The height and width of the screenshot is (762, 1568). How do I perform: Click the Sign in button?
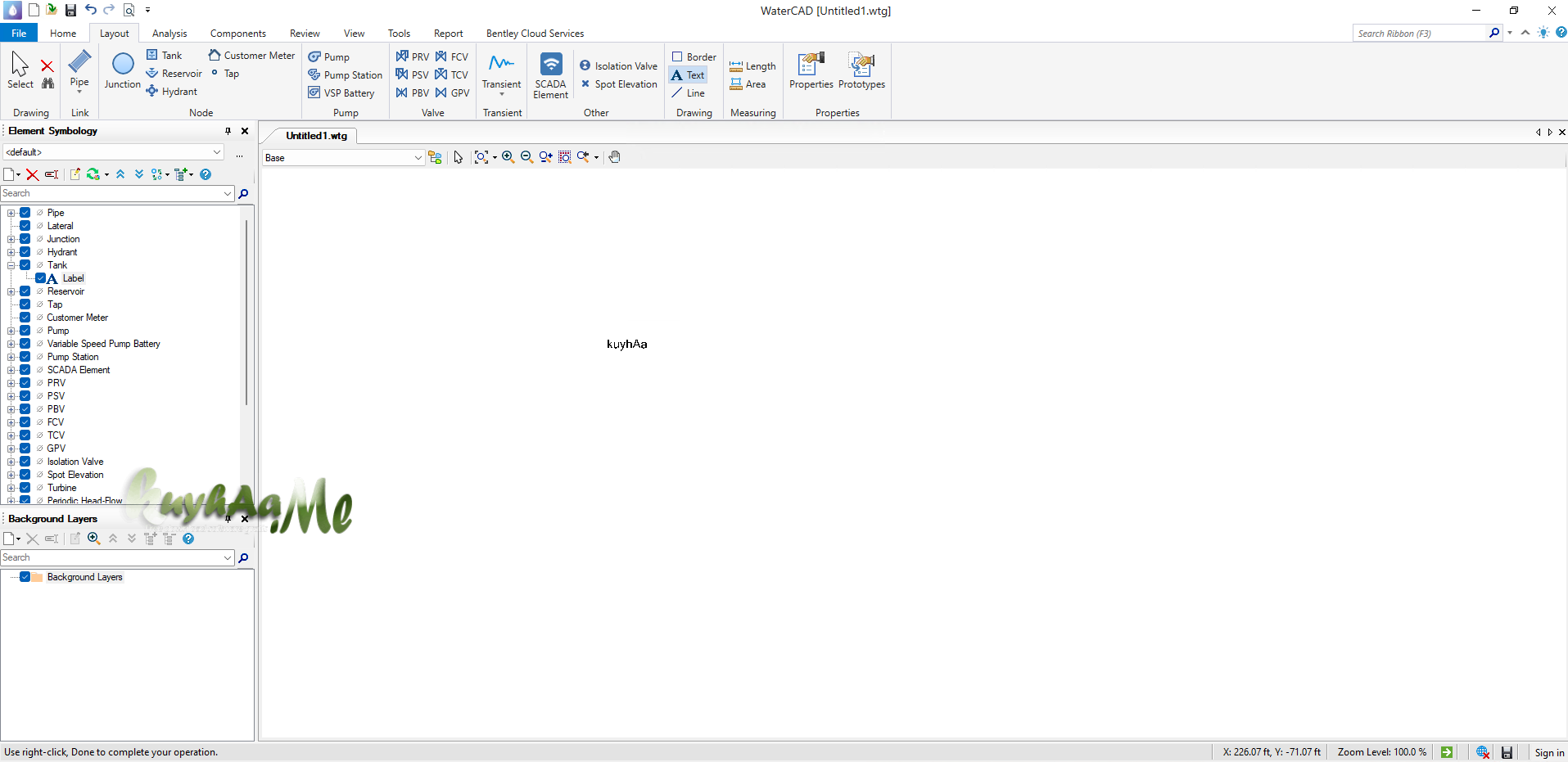[1549, 752]
